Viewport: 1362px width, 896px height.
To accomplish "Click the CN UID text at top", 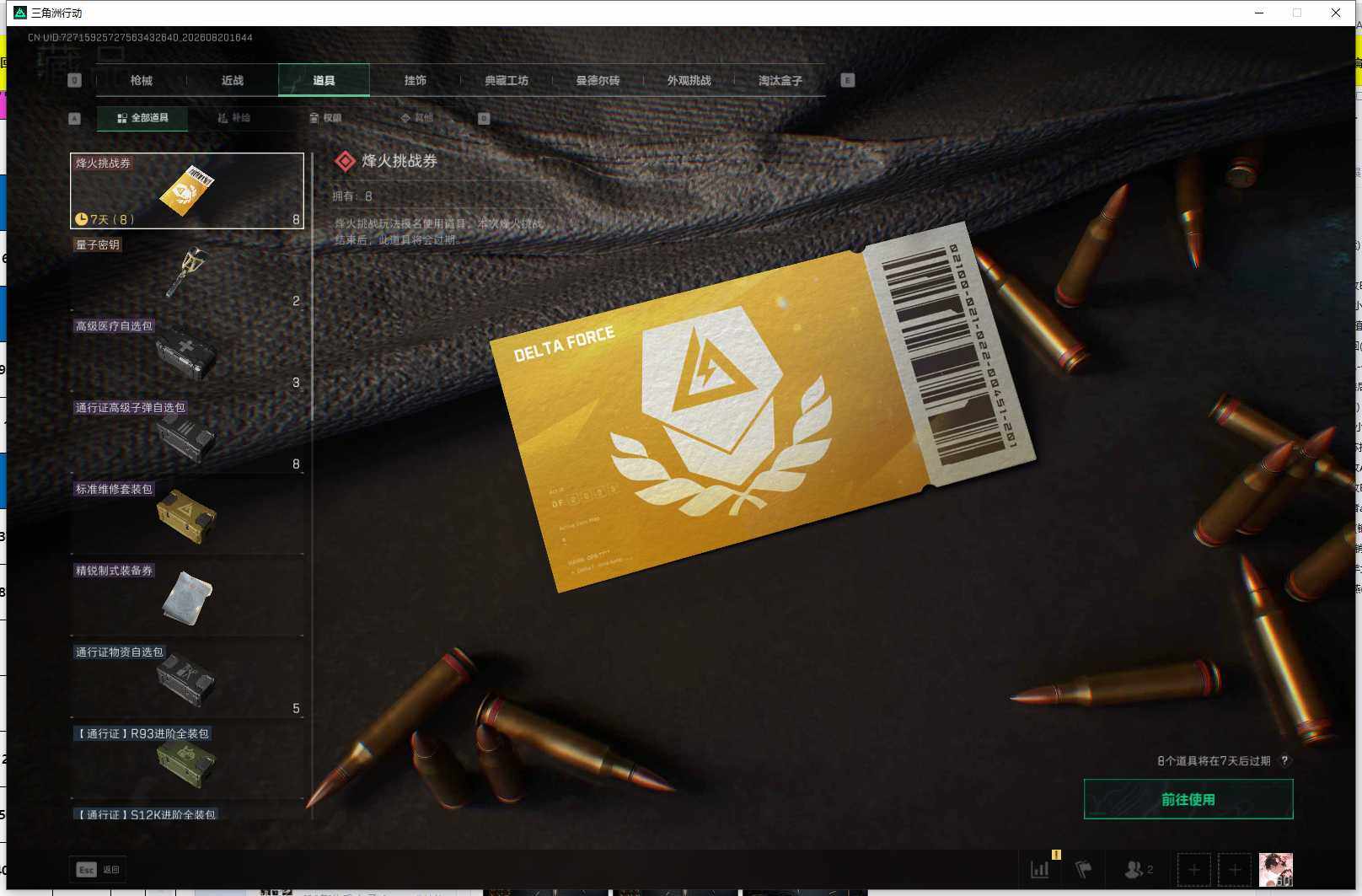I will 140,37.
